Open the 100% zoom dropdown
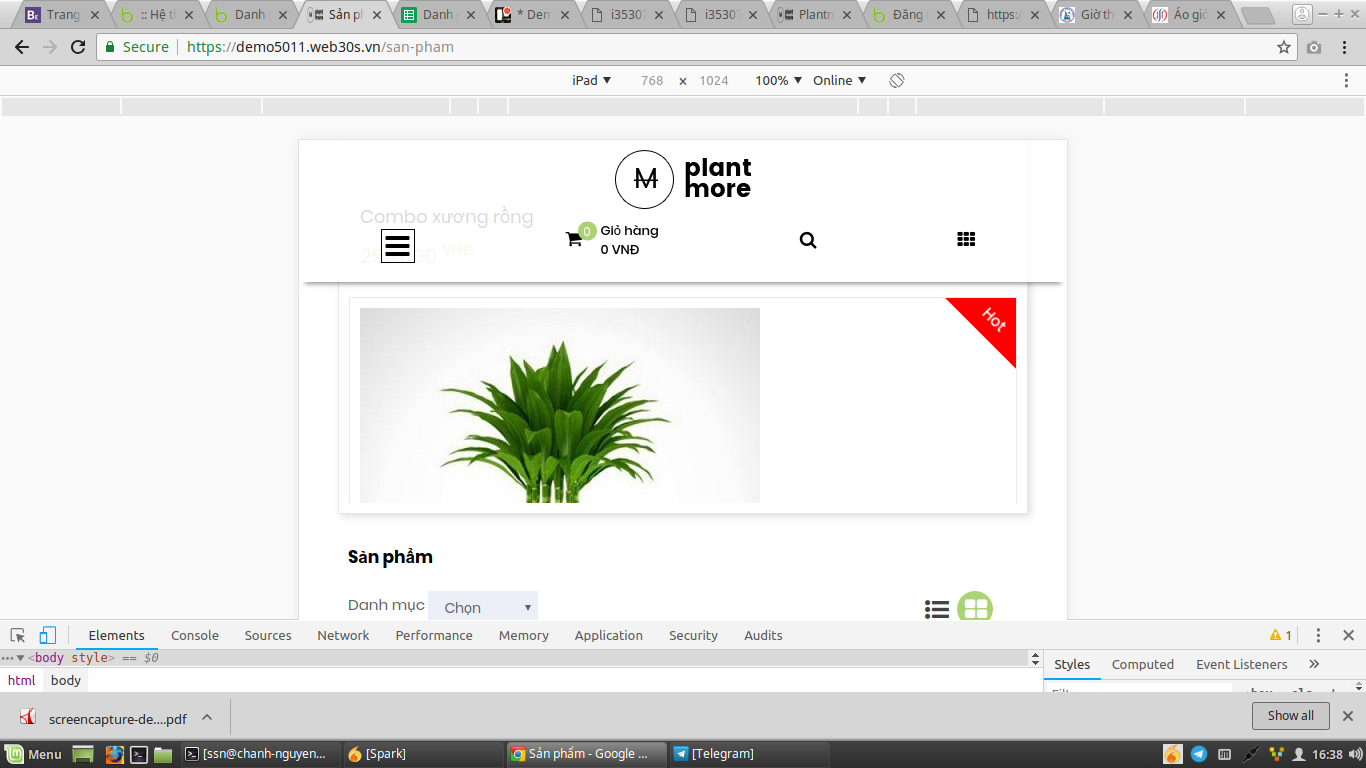Viewport: 1366px width, 768px height. (778, 80)
